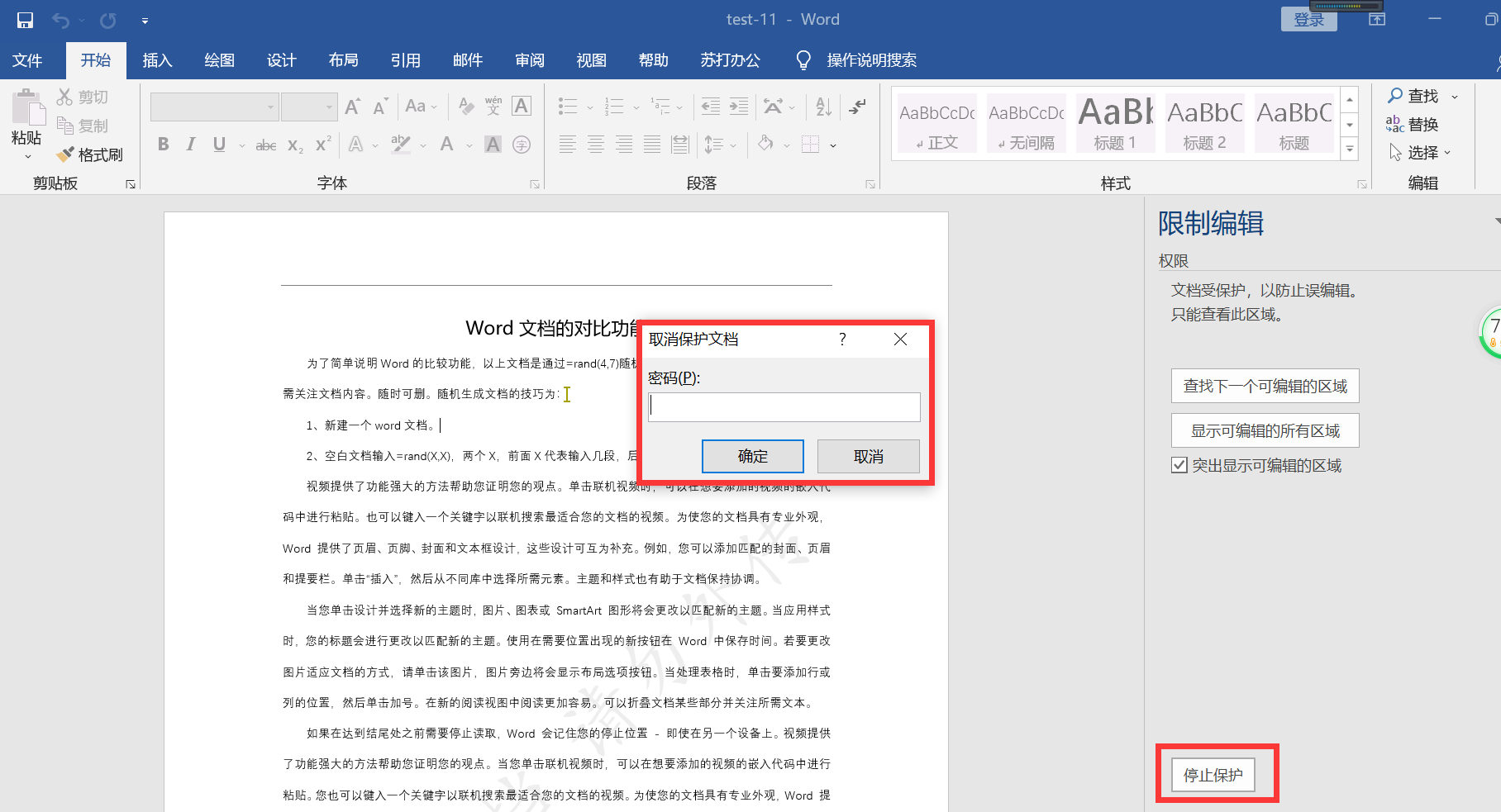The height and width of the screenshot is (812, 1501).
Task: Open the numbering list dropdown arrow
Action: (x=636, y=107)
